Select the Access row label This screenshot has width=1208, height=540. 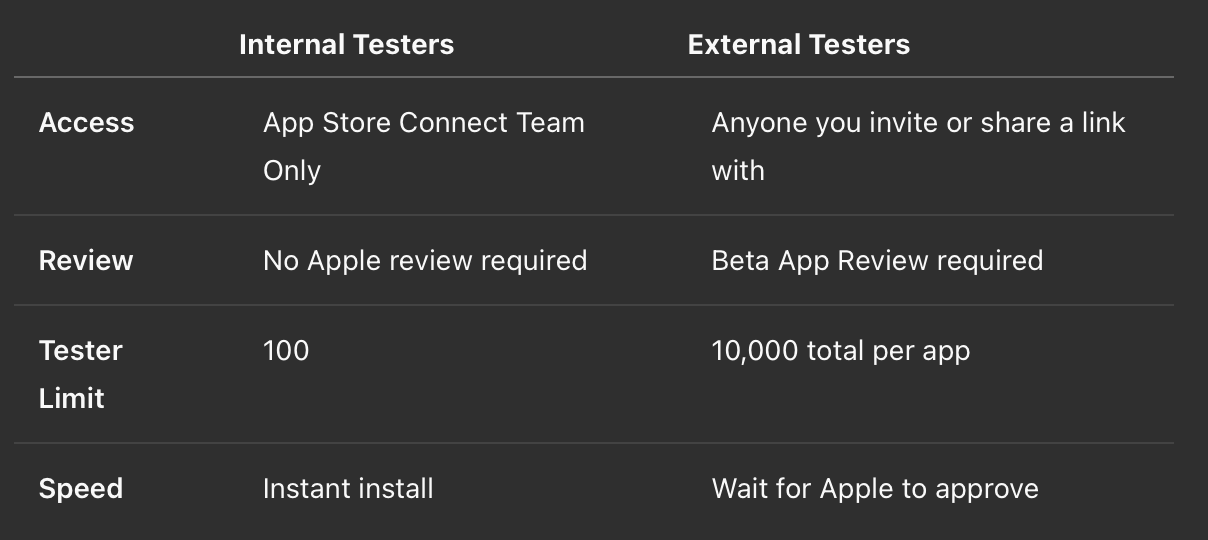click(86, 123)
